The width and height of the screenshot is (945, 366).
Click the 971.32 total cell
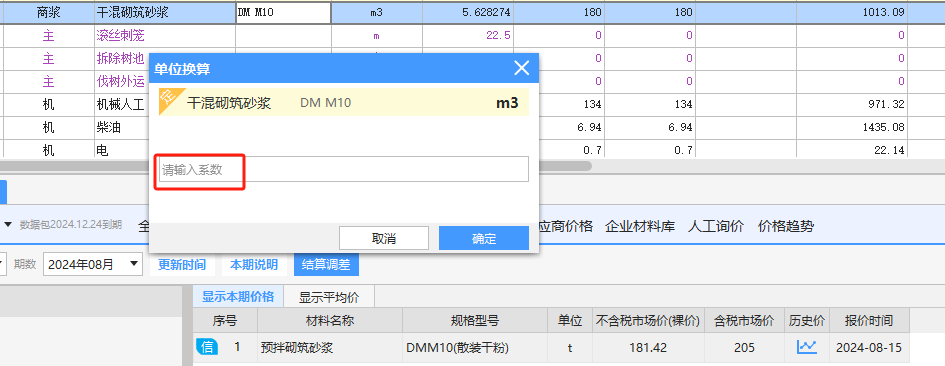click(852, 104)
